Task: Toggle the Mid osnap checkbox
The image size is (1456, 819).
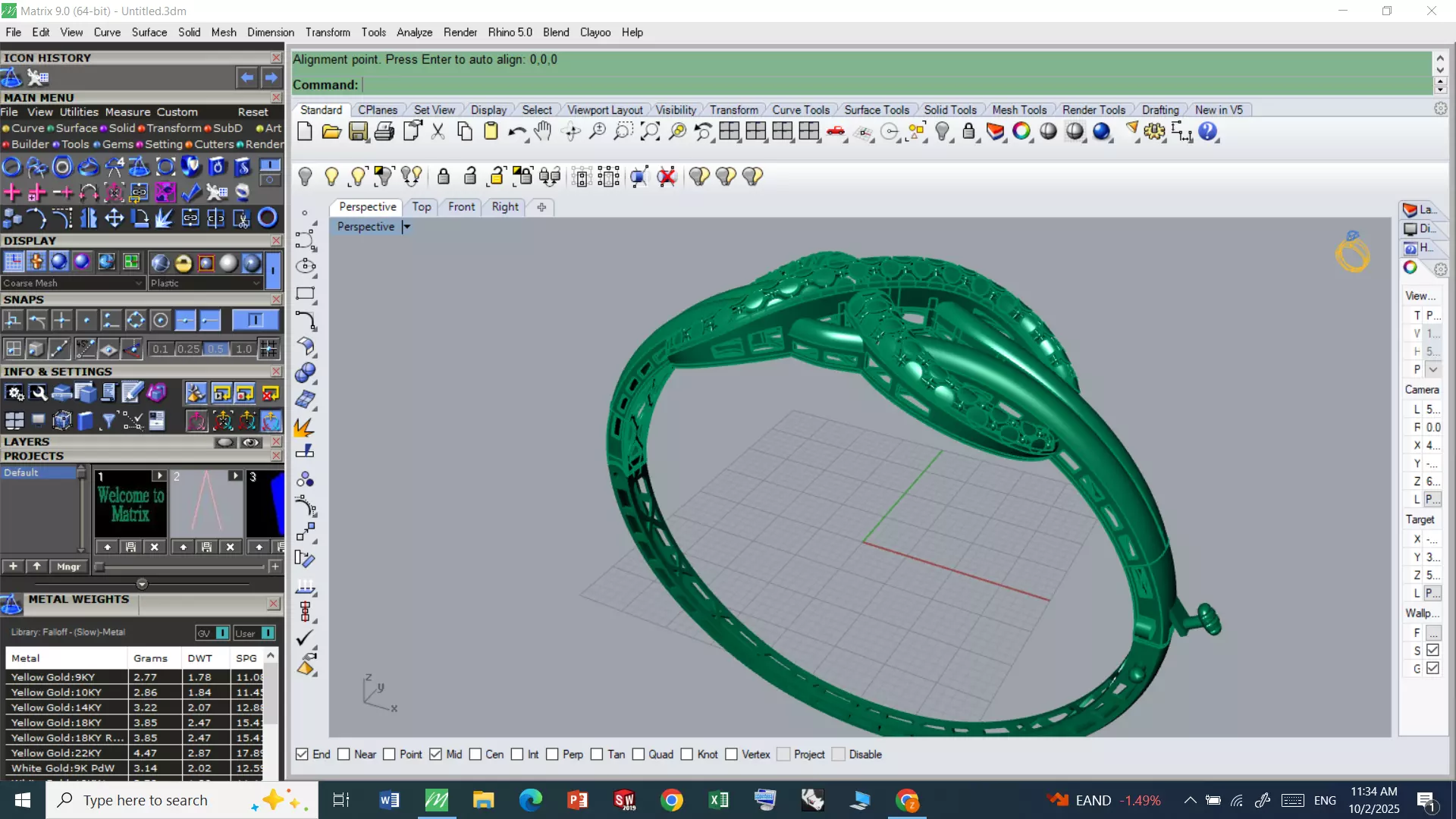Action: [x=435, y=755]
